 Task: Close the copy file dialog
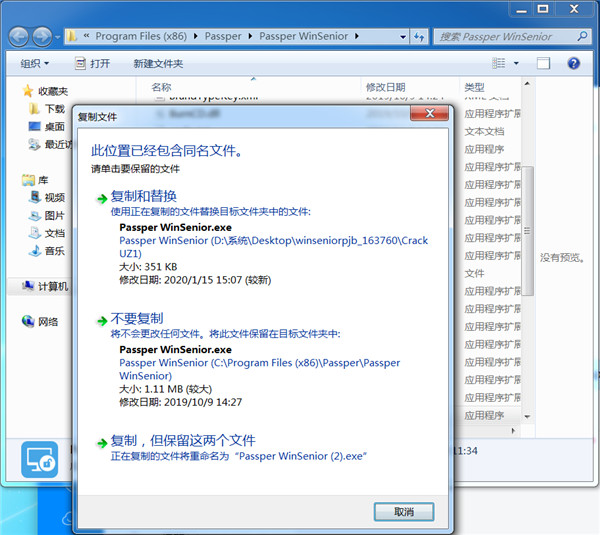429,113
